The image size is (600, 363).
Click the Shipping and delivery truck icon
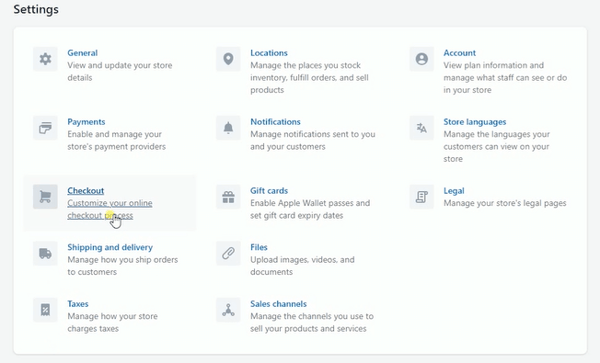45,253
